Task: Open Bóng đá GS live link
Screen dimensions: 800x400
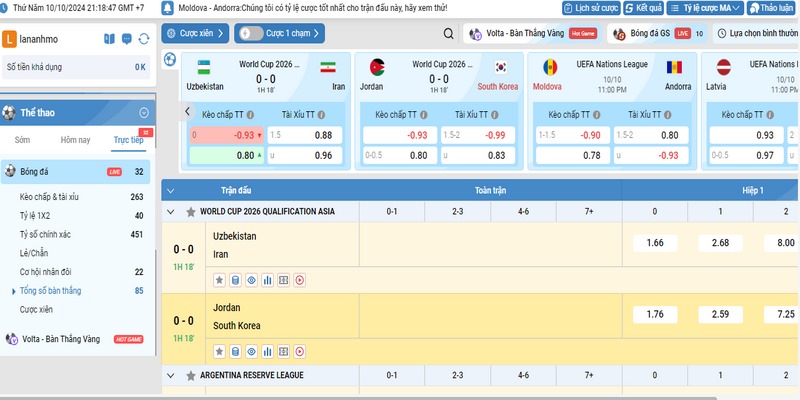Action: coord(657,33)
